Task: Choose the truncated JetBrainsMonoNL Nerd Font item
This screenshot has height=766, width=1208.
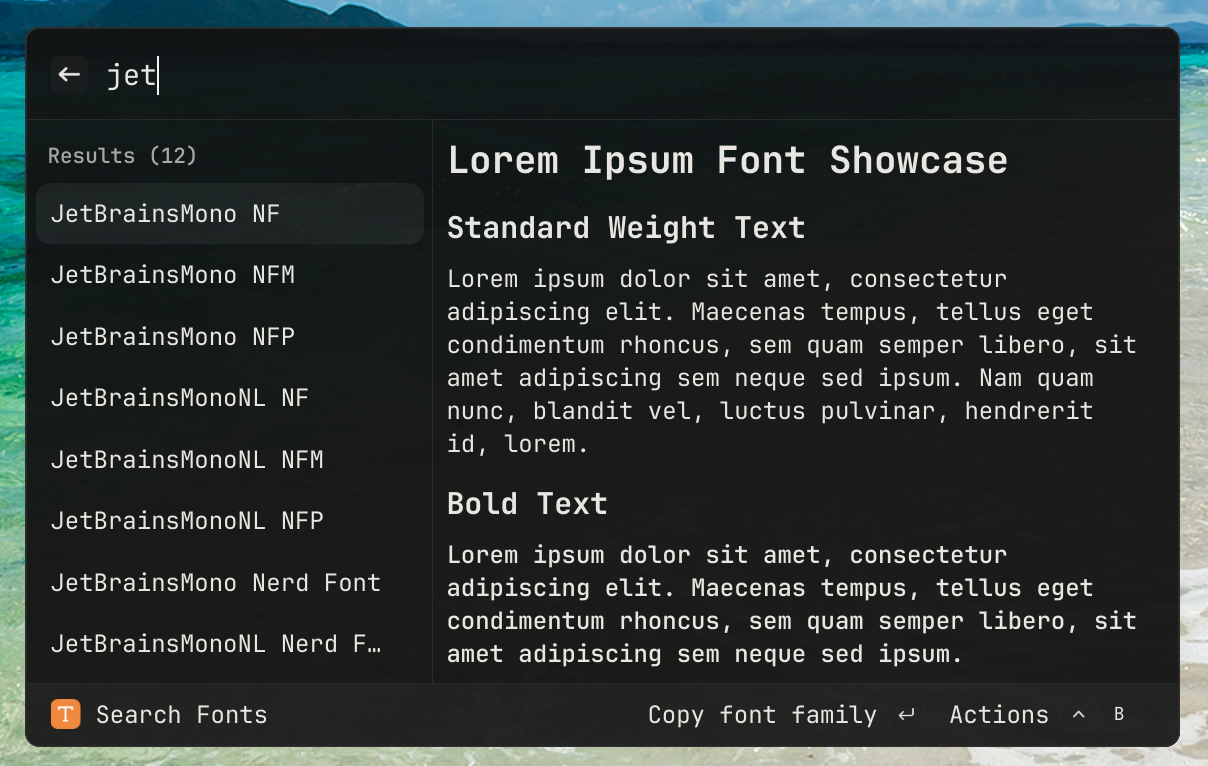Action: click(229, 644)
